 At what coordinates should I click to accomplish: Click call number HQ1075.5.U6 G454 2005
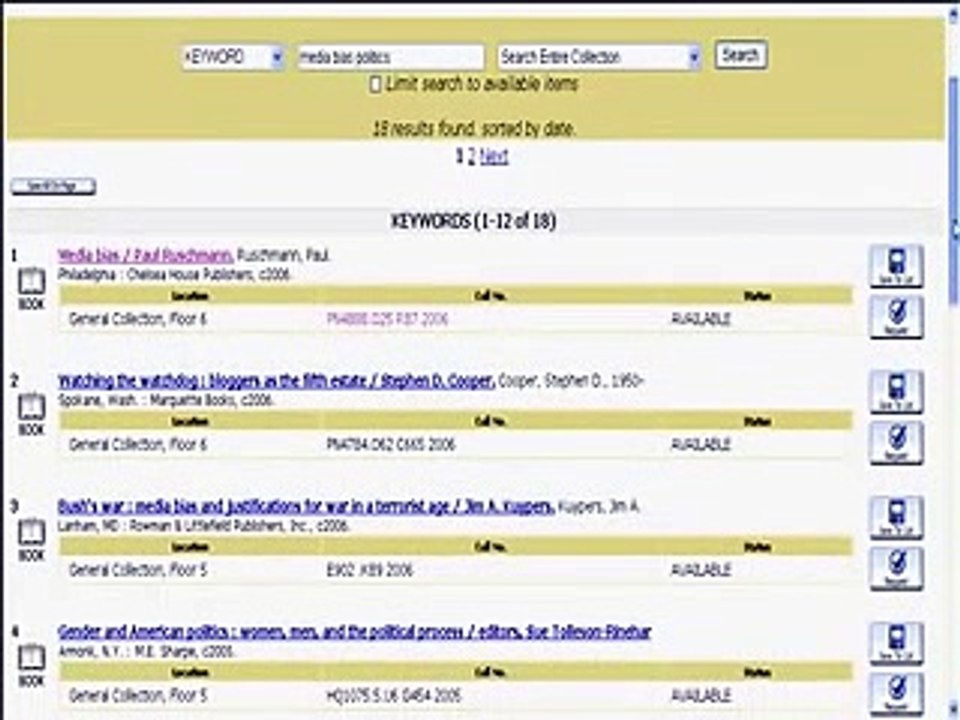(394, 696)
